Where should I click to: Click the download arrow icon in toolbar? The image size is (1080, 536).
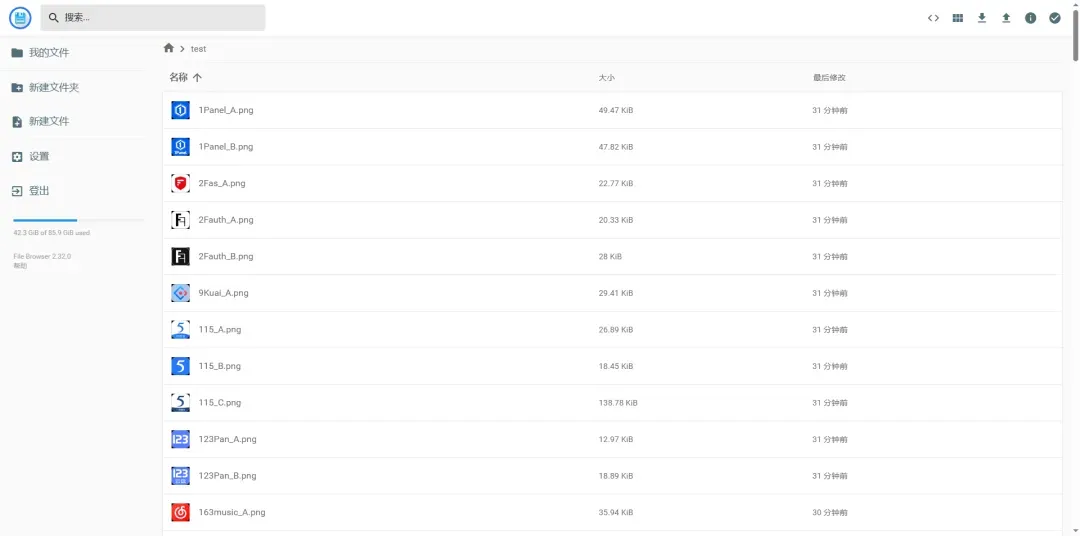(982, 18)
